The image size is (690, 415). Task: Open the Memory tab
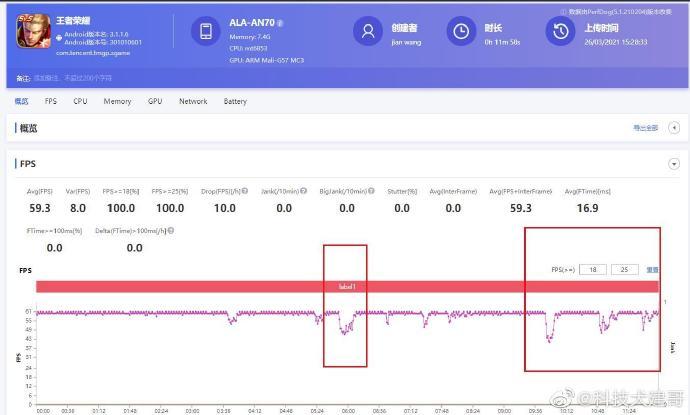(x=117, y=101)
